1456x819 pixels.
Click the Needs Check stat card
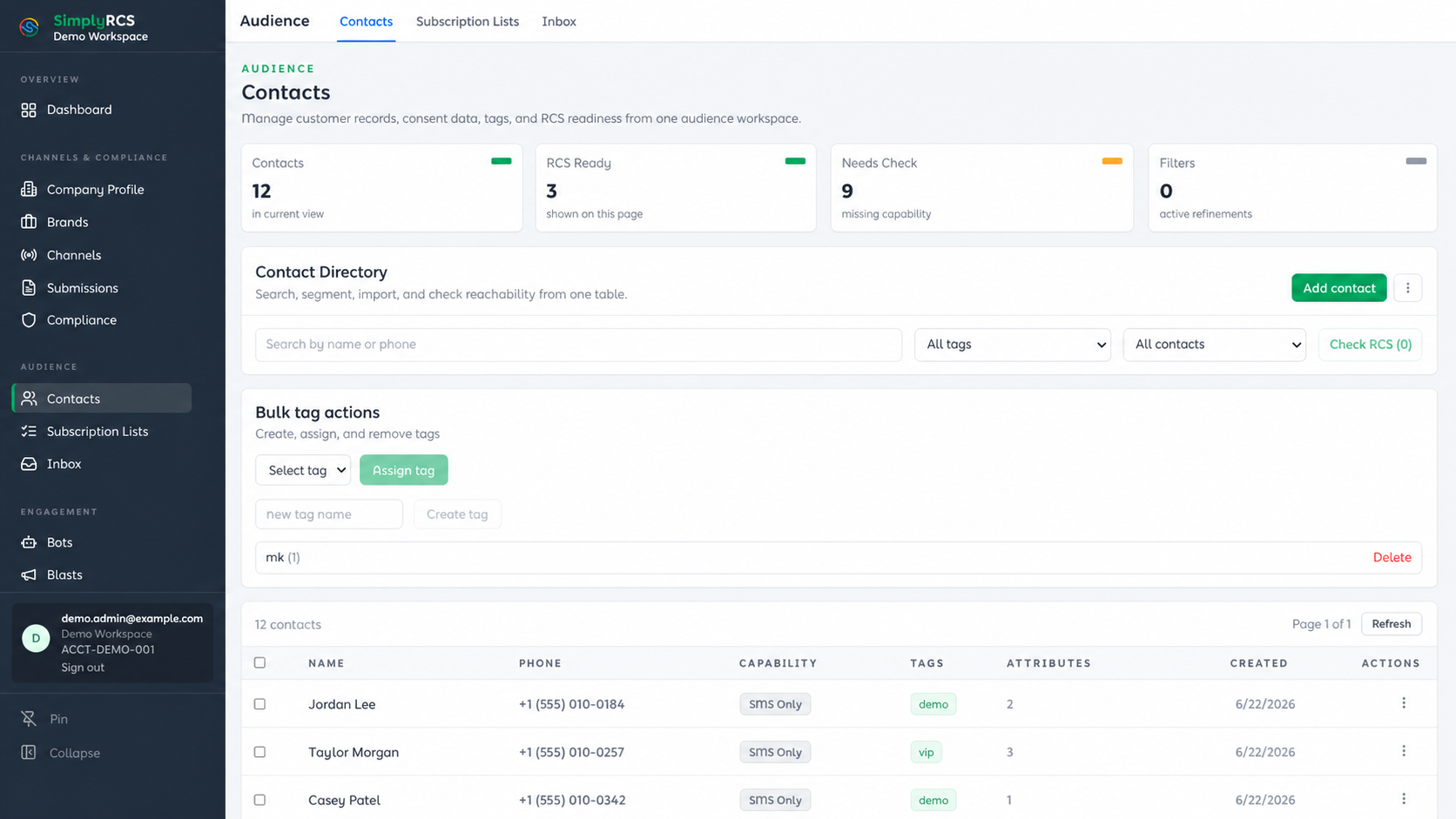[981, 188]
